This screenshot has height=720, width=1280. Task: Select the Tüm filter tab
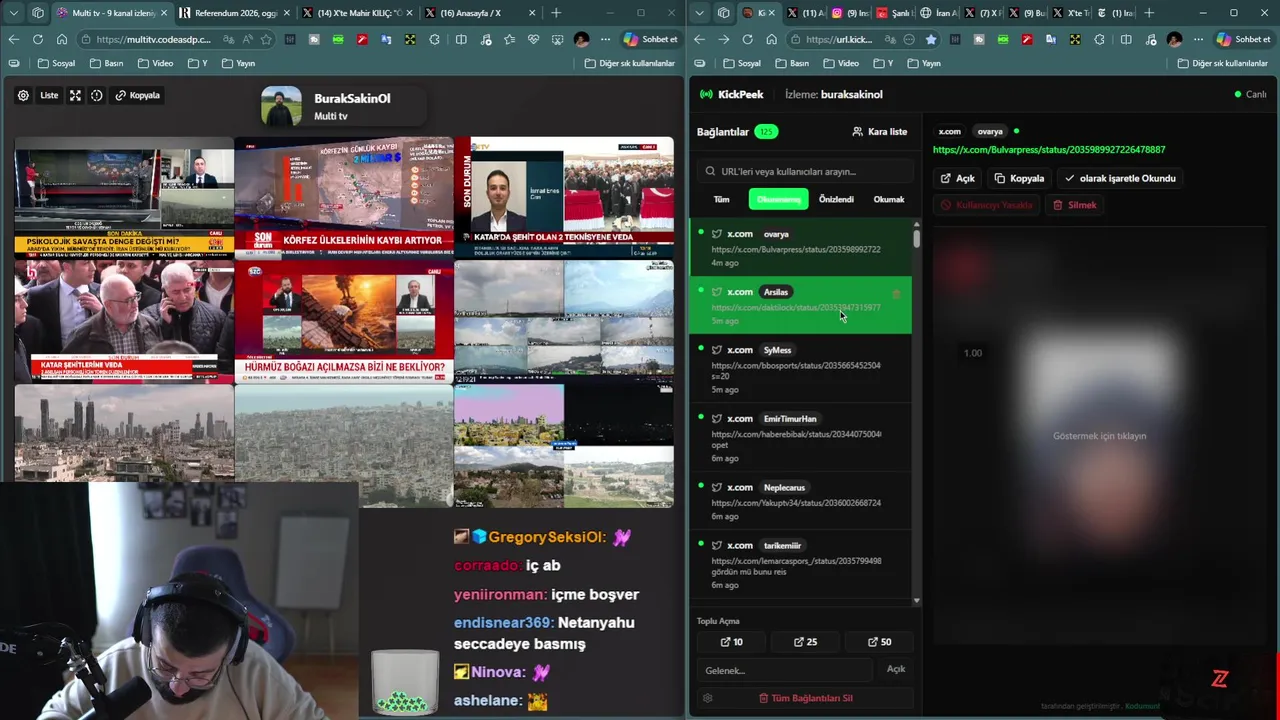pos(721,199)
